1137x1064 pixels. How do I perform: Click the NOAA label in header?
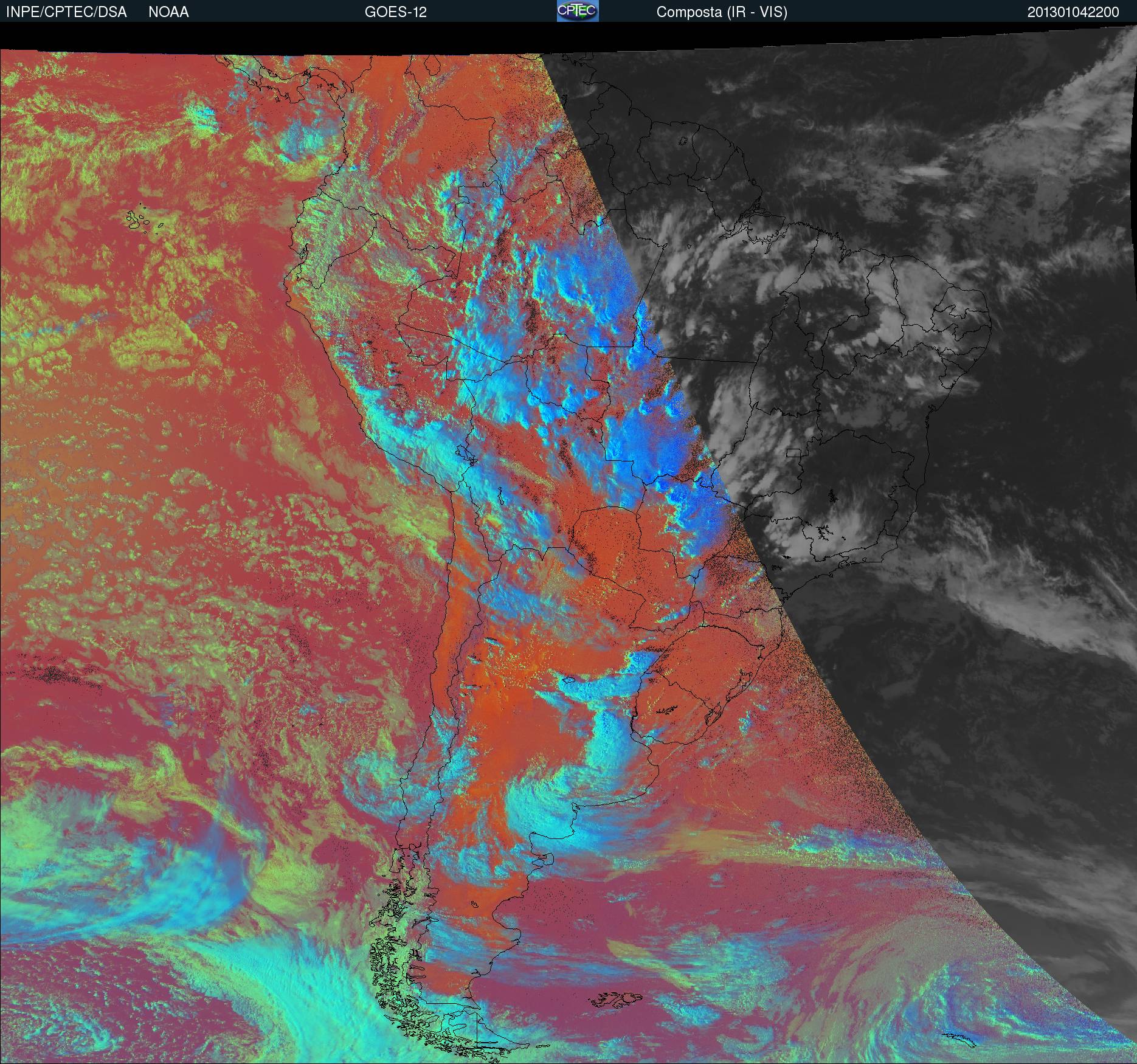click(168, 12)
